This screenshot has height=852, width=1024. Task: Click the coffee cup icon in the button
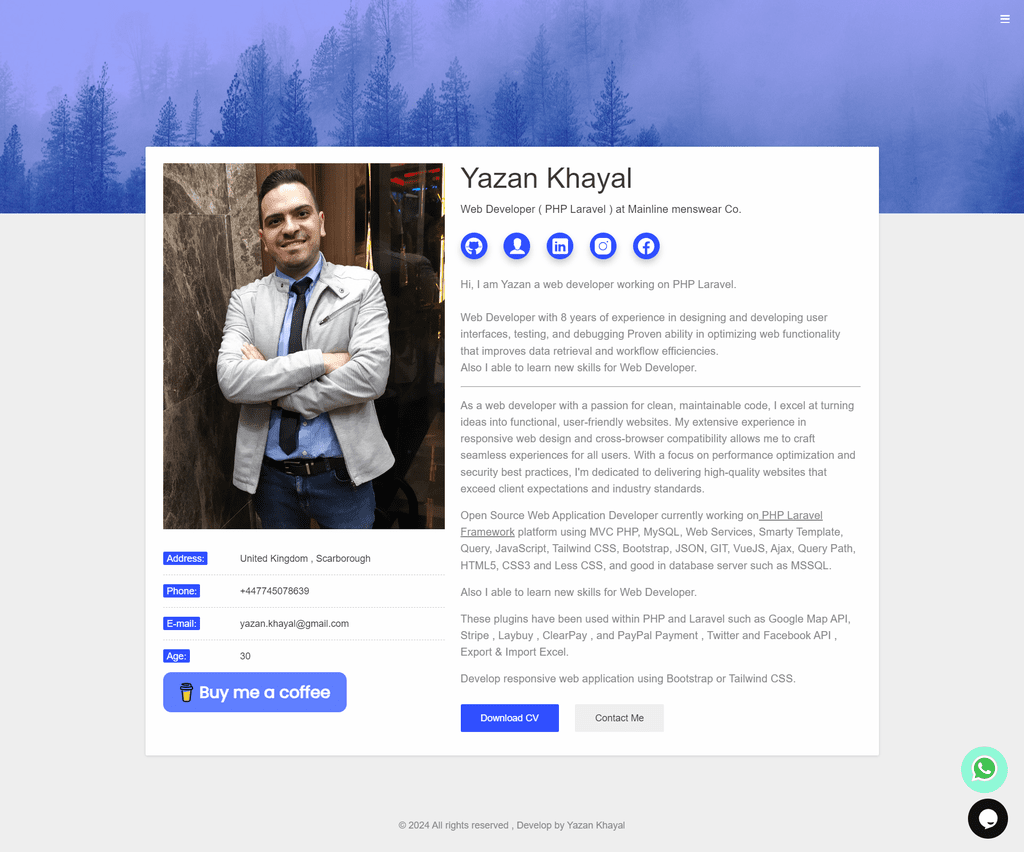pos(186,692)
